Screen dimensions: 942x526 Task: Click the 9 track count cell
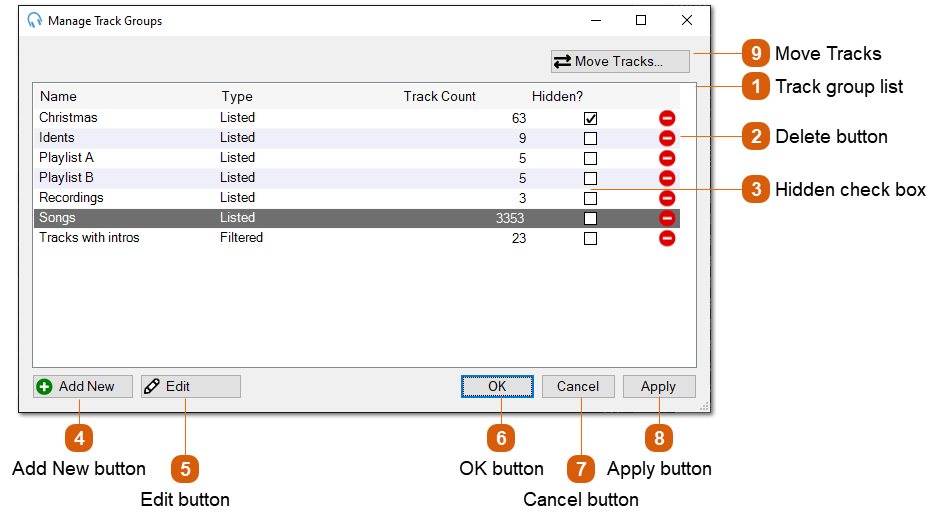(523, 139)
